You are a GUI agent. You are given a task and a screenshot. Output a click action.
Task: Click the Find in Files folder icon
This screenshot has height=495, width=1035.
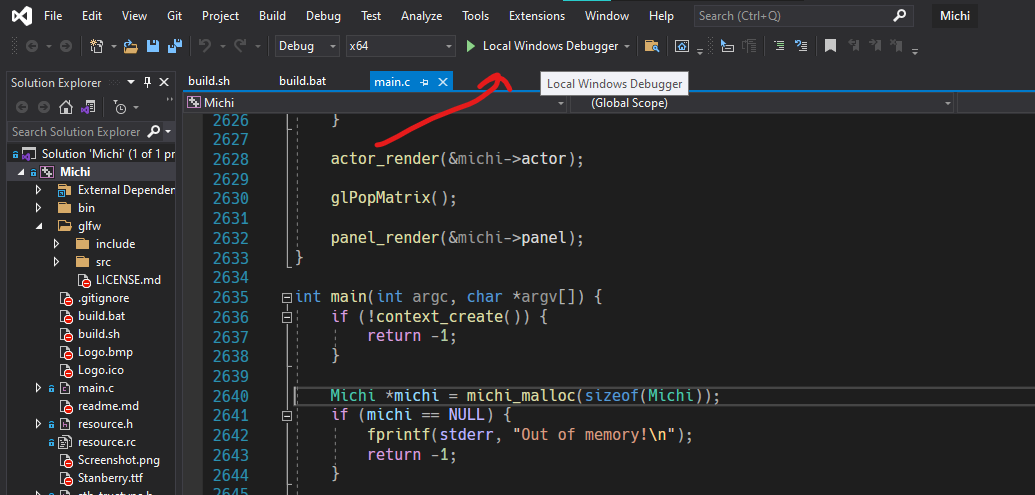coord(651,46)
